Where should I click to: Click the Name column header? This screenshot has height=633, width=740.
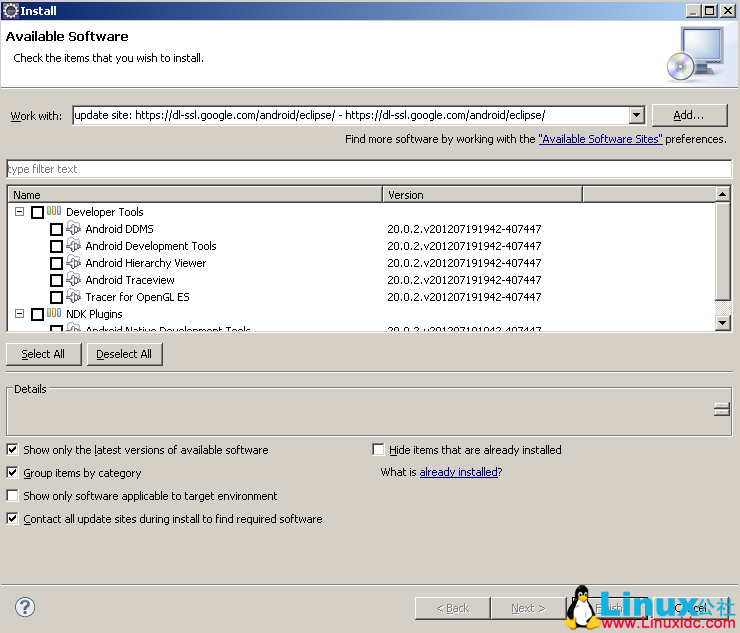(x=195, y=195)
